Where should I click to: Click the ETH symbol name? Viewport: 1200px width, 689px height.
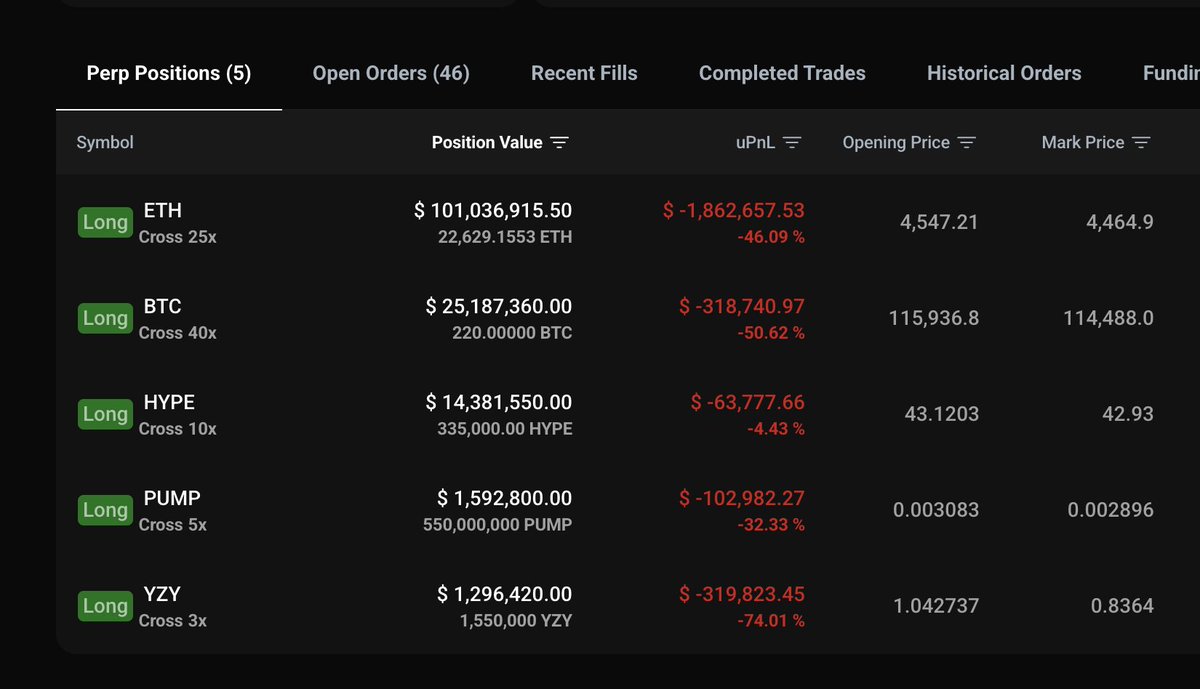163,210
